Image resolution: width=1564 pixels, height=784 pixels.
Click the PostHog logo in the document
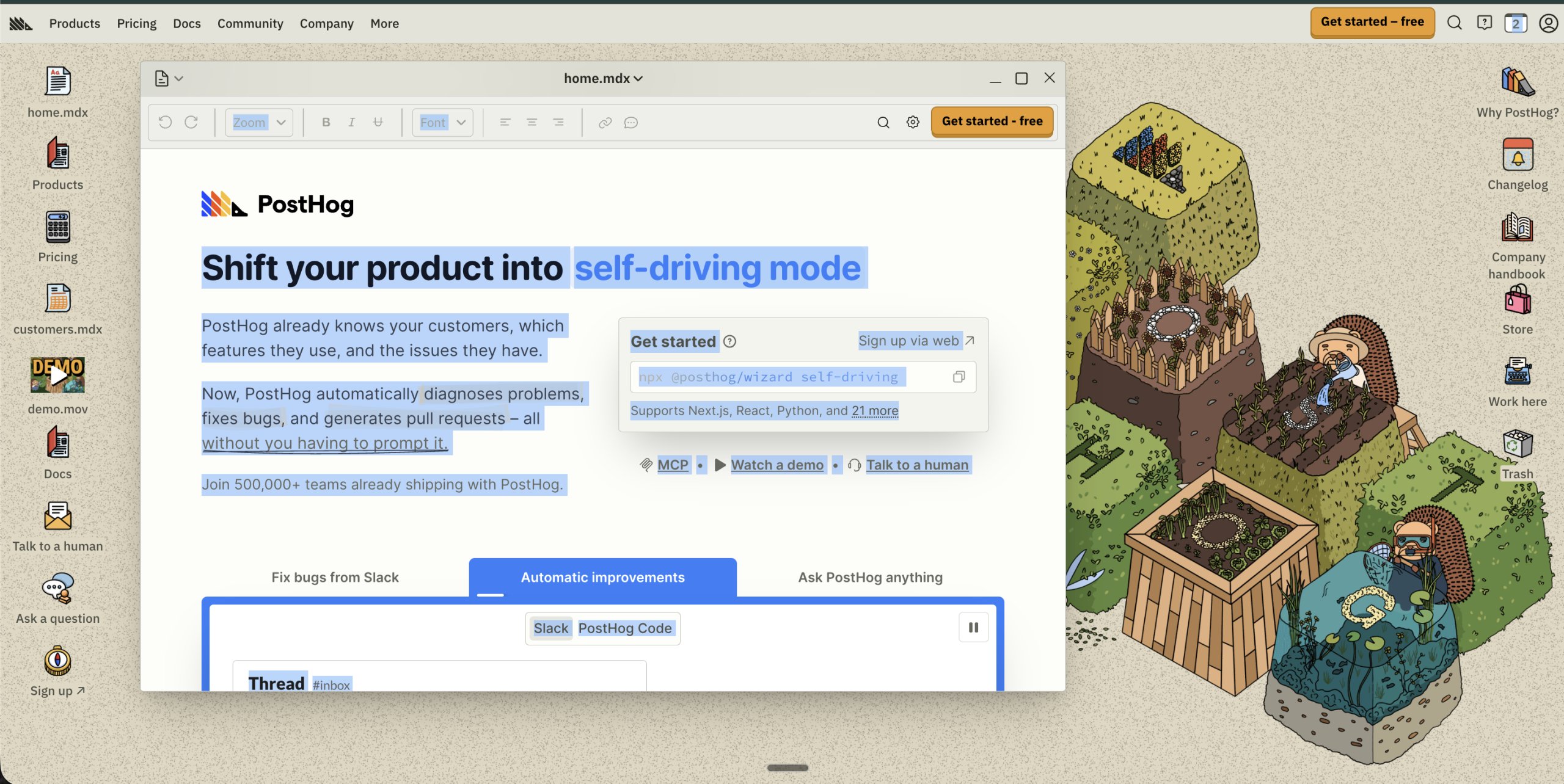click(277, 205)
